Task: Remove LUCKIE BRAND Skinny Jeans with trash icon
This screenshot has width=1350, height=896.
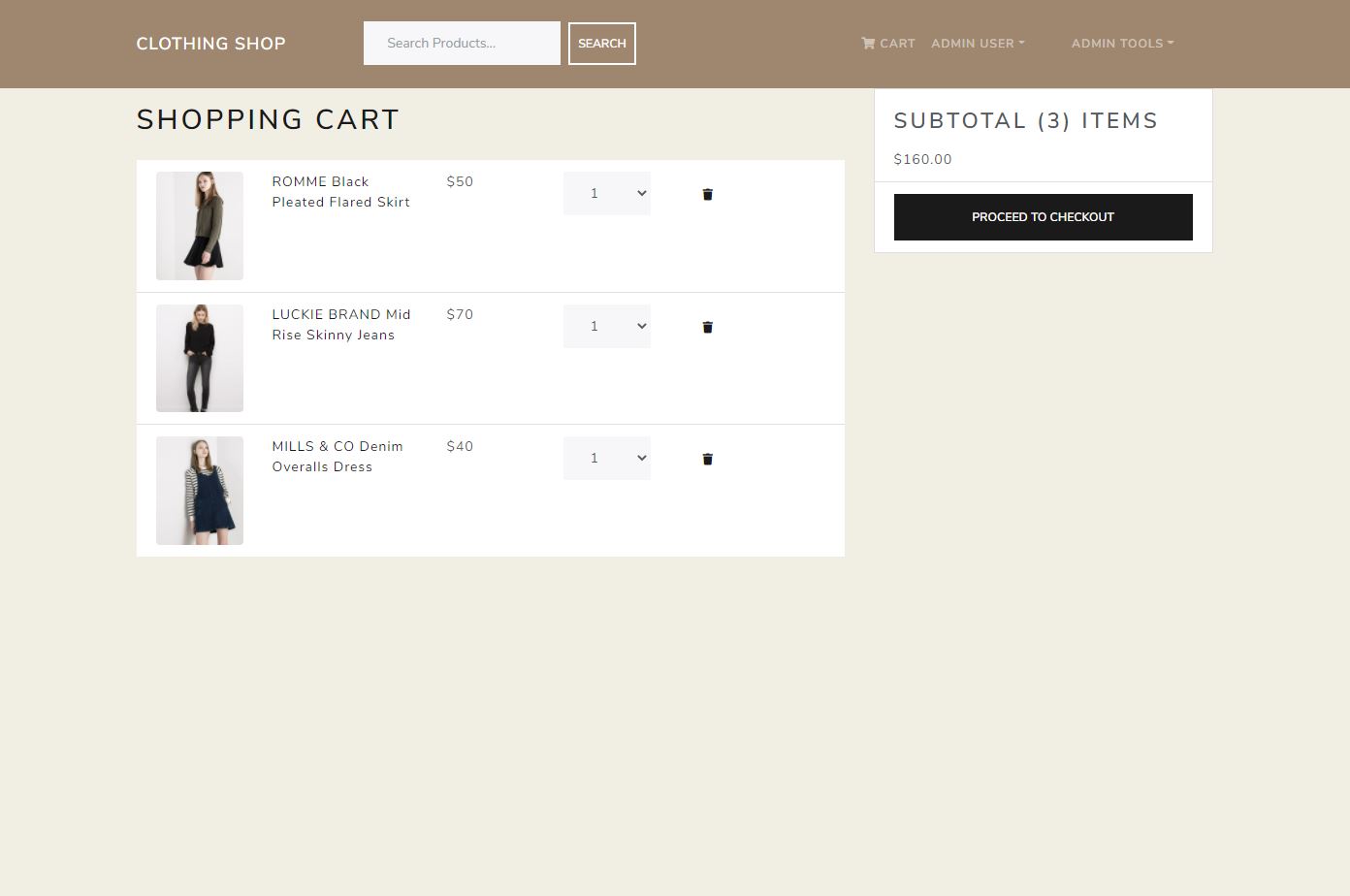Action: (707, 327)
